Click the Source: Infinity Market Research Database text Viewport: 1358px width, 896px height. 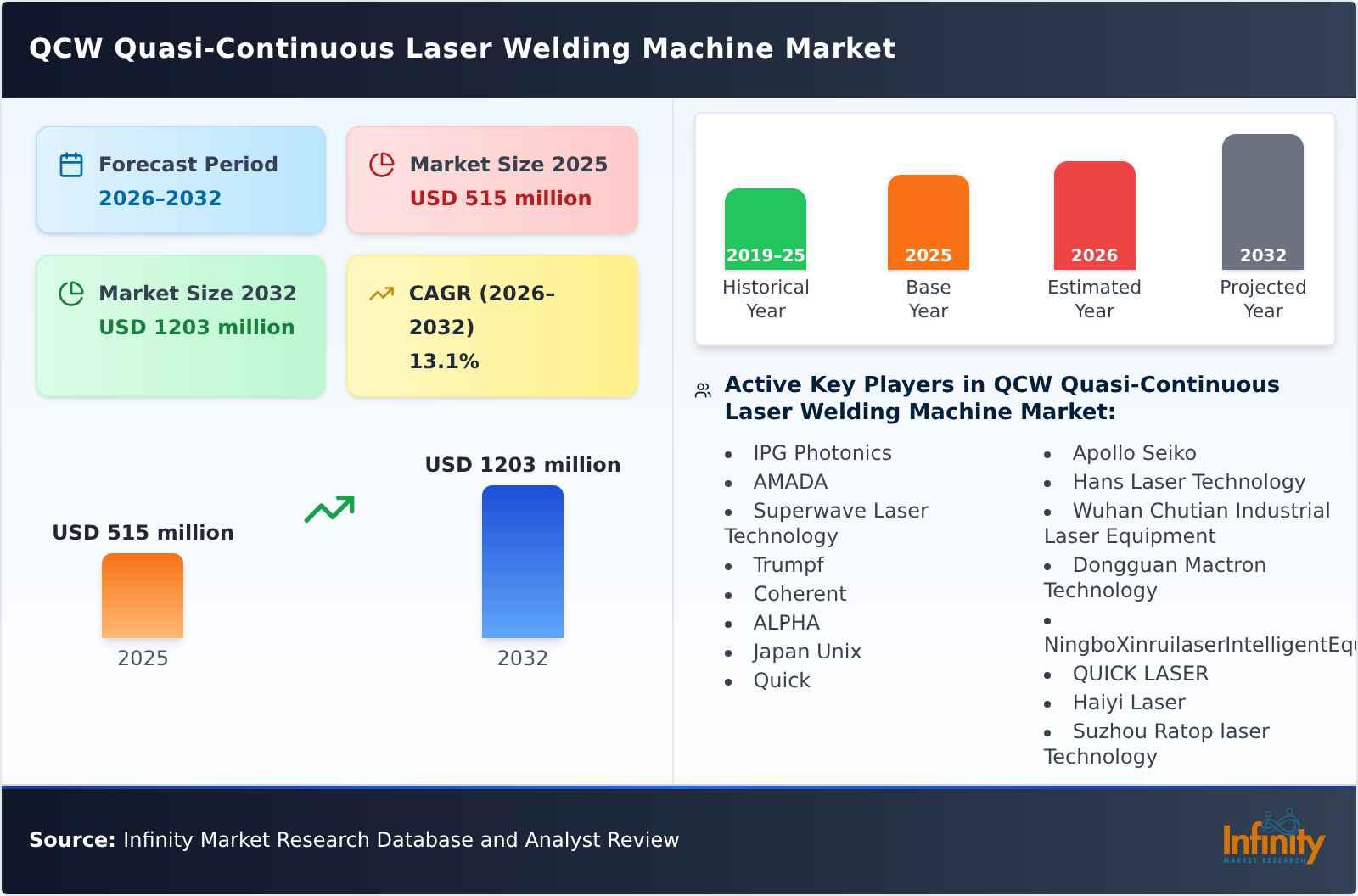click(x=354, y=840)
